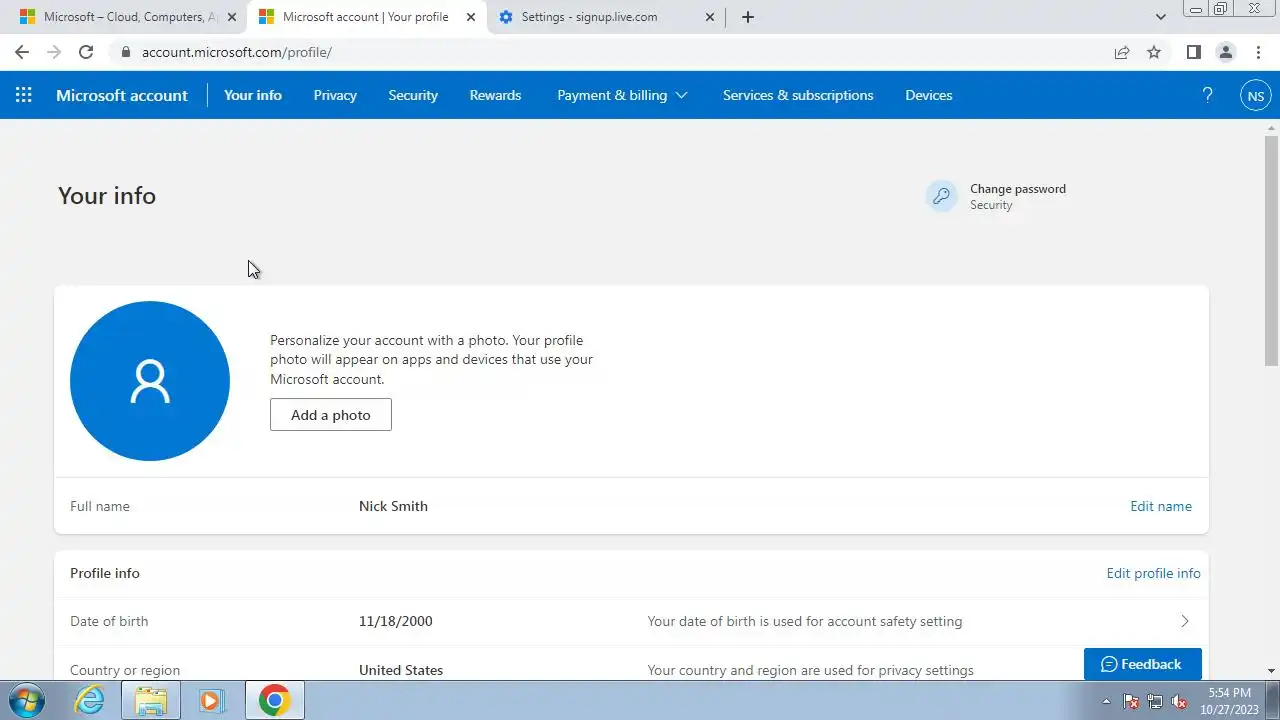Click the network tray icon

click(1155, 701)
